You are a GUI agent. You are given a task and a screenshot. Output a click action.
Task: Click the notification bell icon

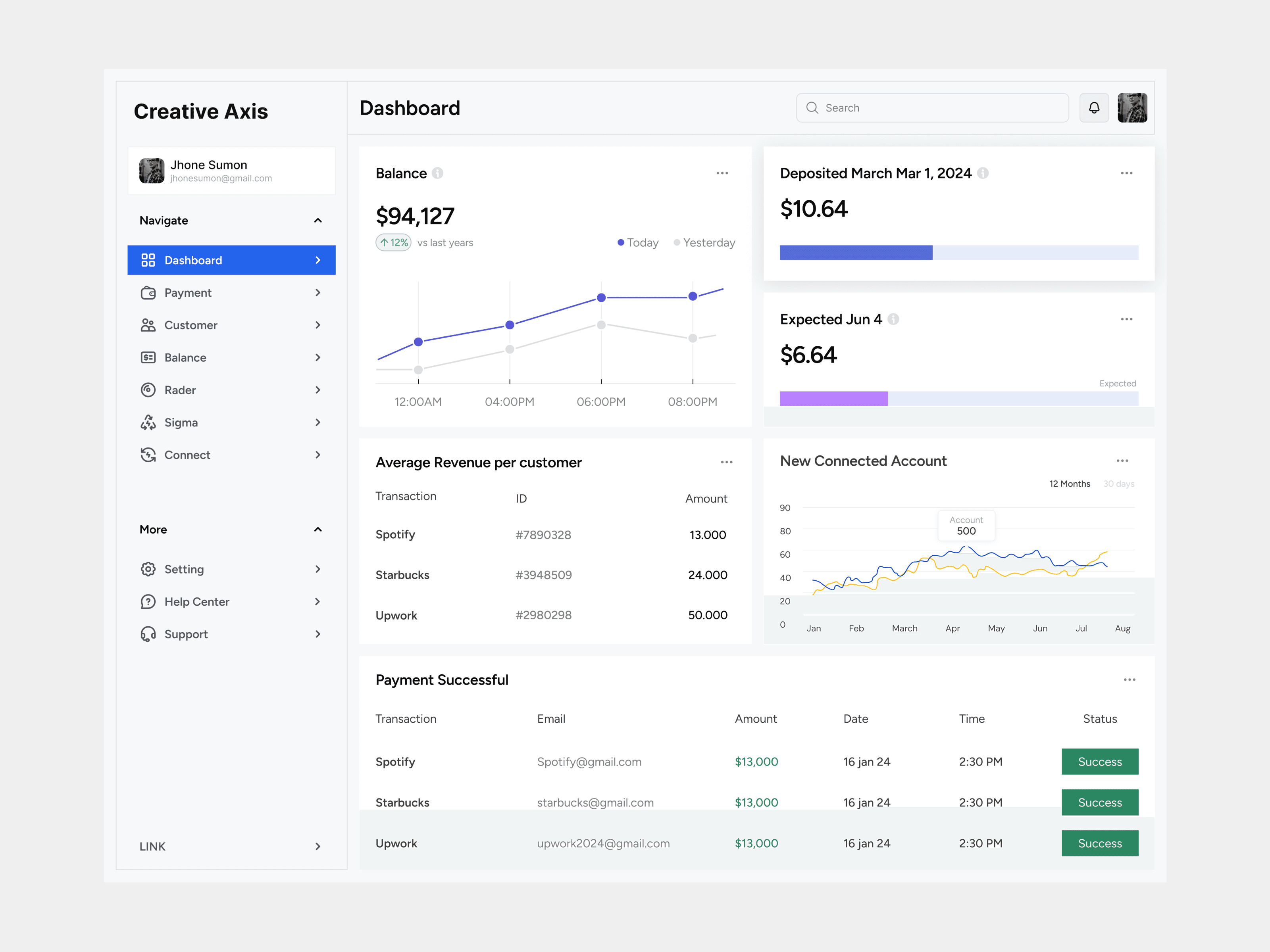(x=1094, y=108)
